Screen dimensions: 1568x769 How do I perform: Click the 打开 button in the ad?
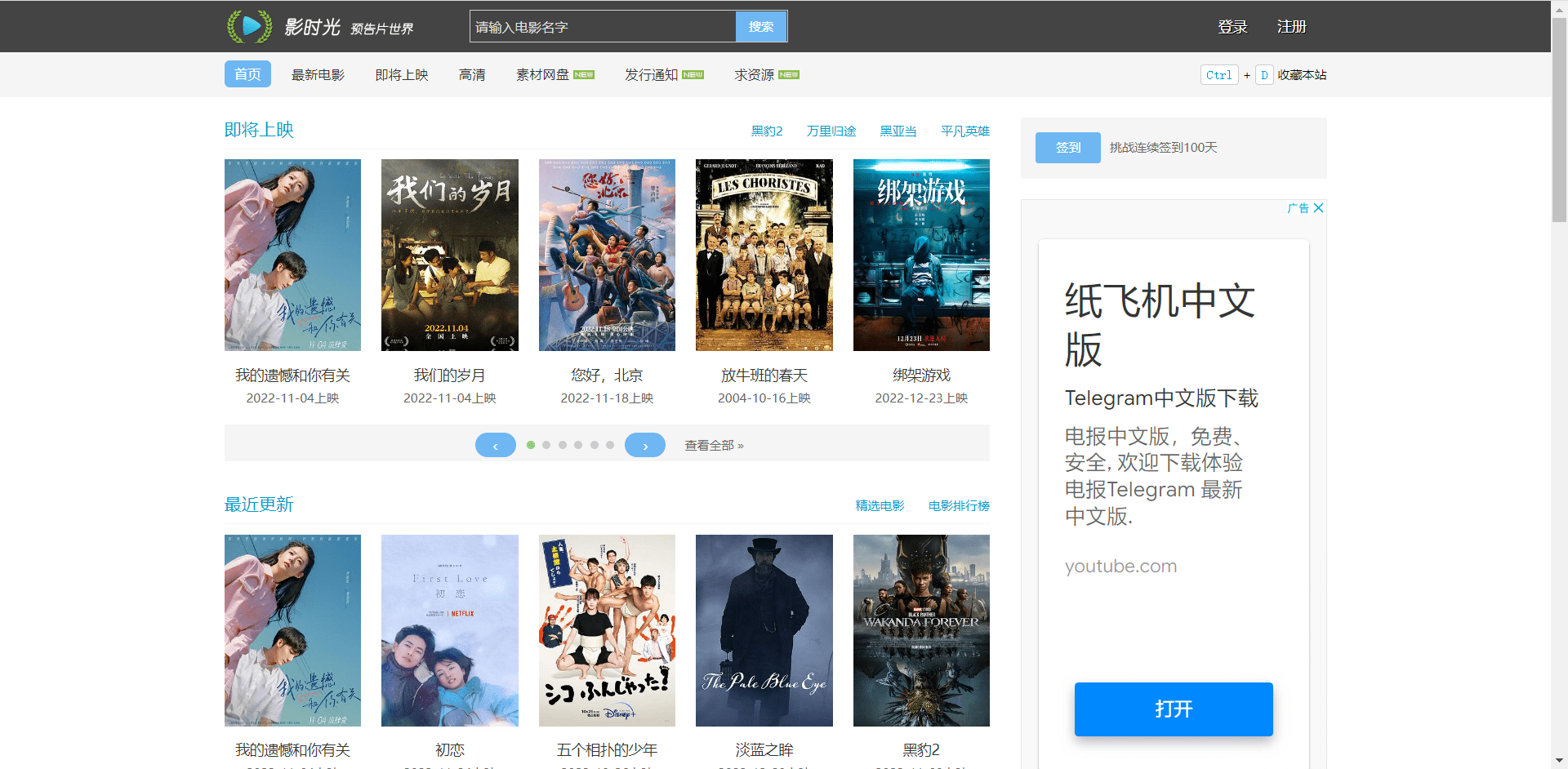tap(1174, 709)
